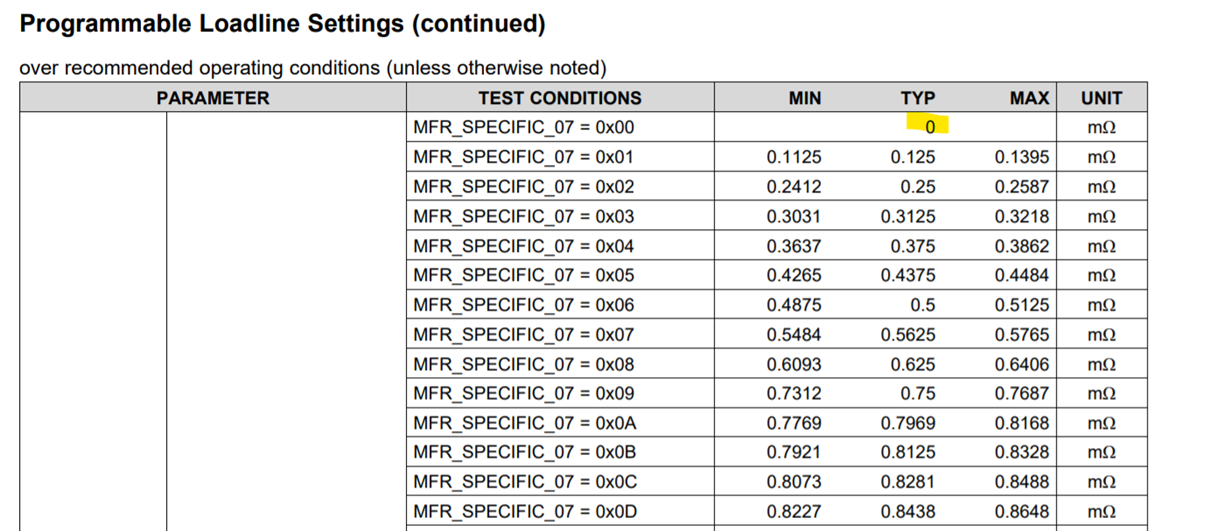
Task: Click the operating conditions note text
Action: pyautogui.click(x=313, y=69)
